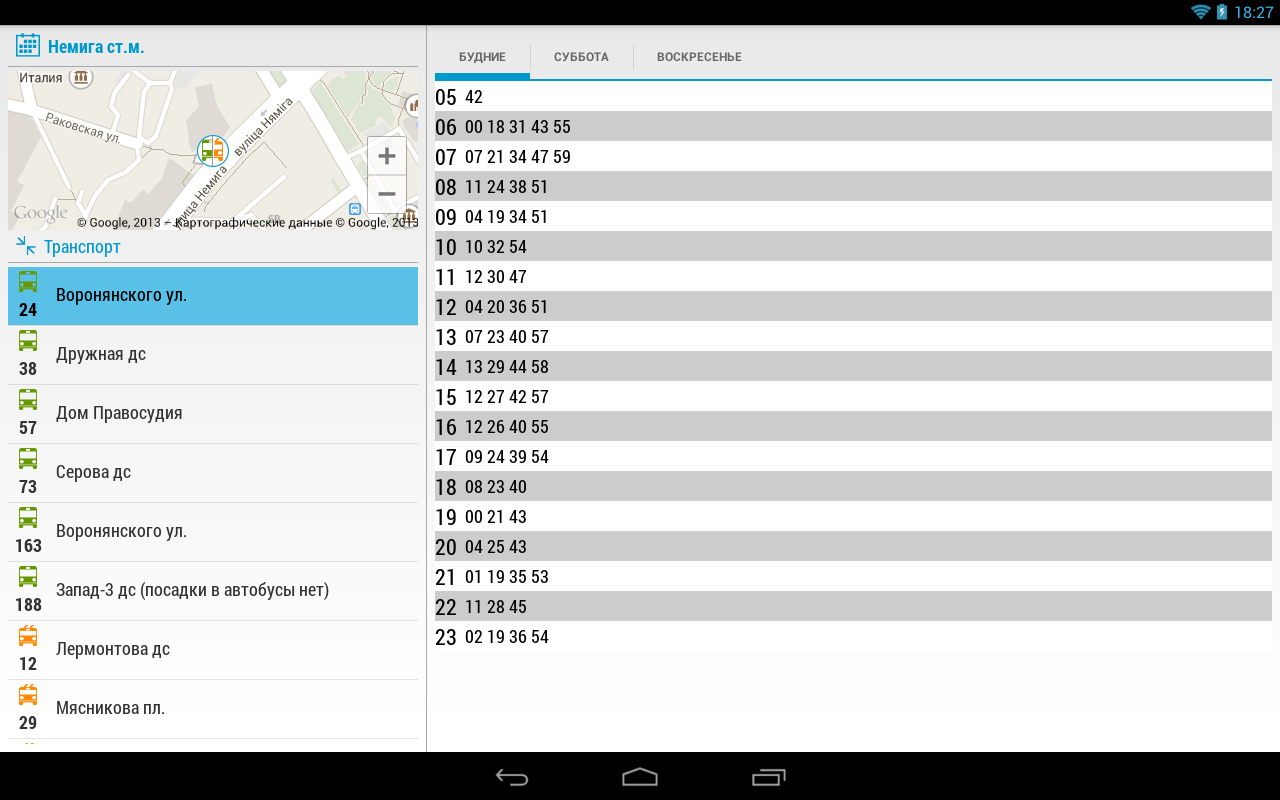
Task: Open route Лермонтова дс
Action: (213, 650)
